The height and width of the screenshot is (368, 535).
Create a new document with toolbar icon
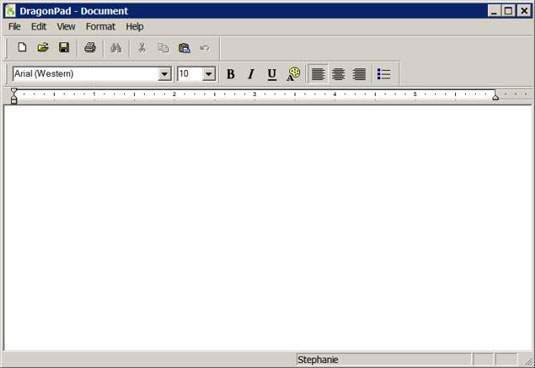point(22,47)
